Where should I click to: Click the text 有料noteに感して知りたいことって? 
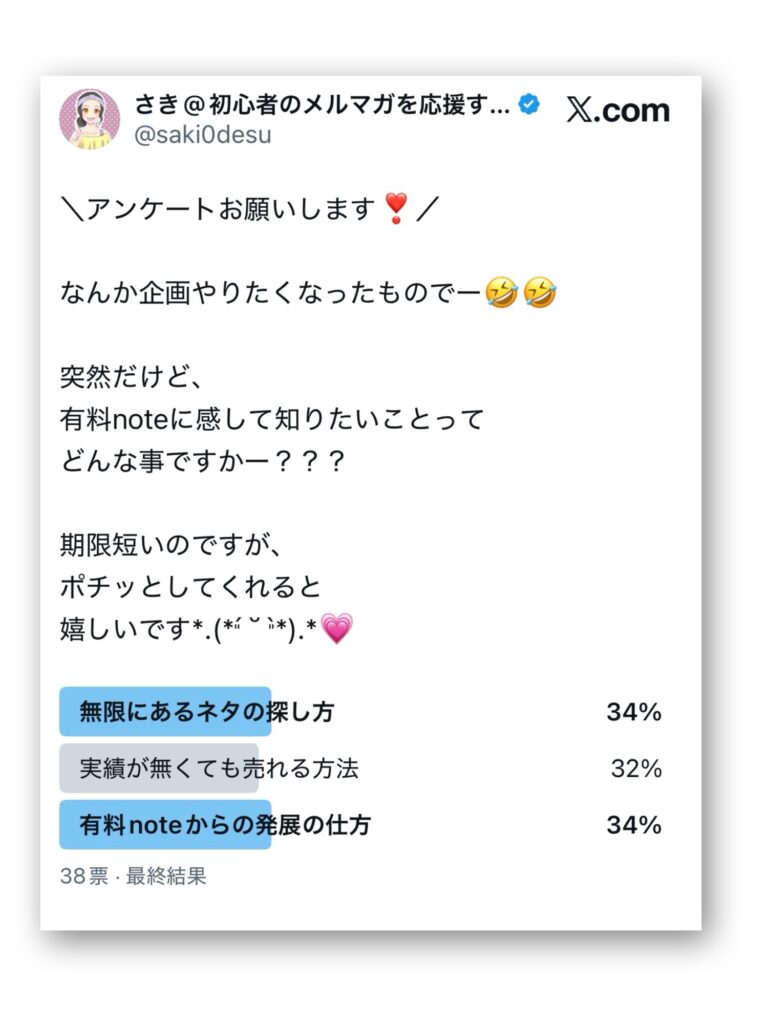(x=272, y=419)
